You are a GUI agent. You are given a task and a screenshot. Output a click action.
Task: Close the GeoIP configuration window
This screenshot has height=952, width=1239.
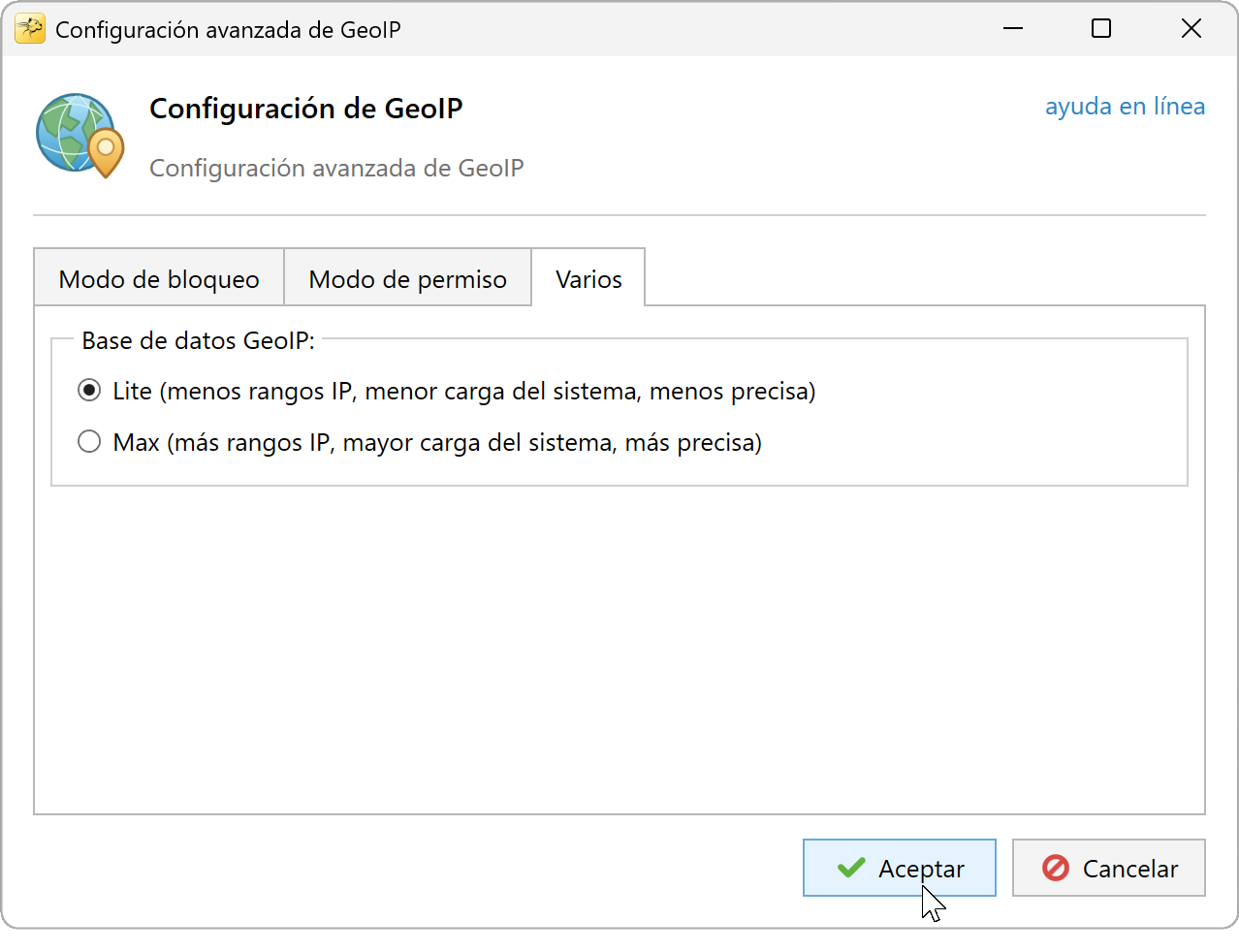click(x=1191, y=29)
